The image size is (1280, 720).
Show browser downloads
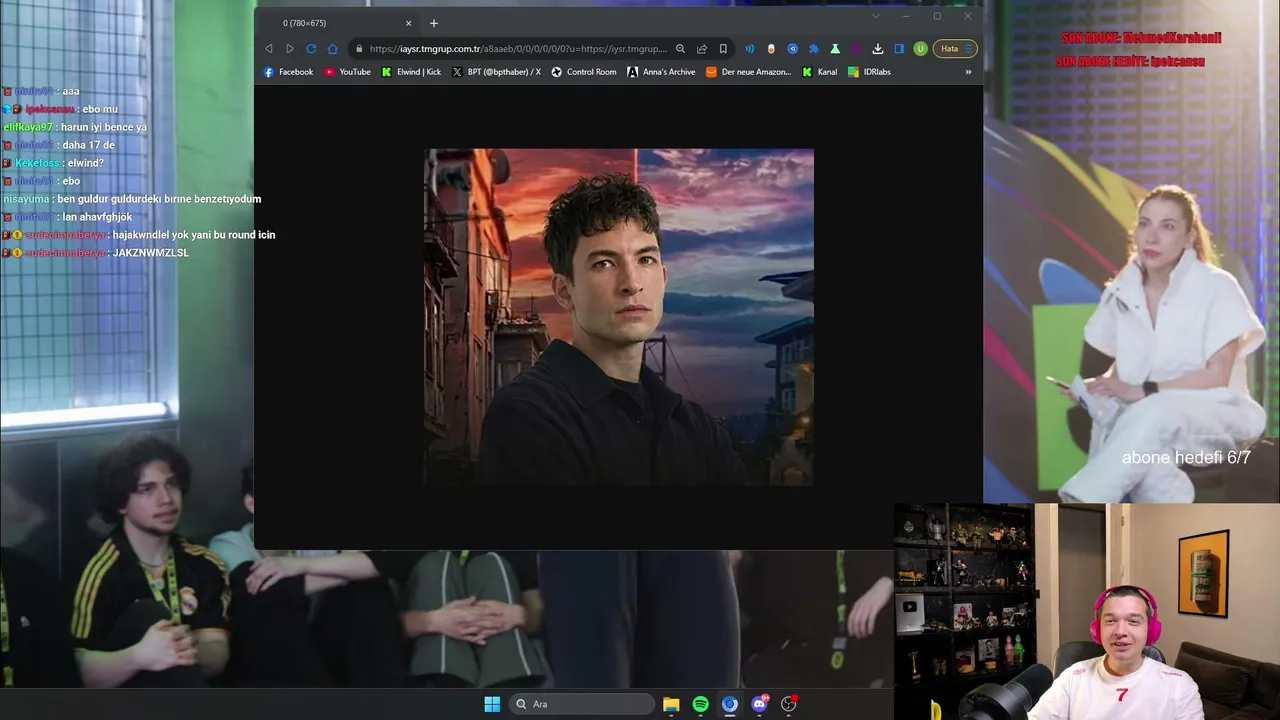[x=877, y=49]
